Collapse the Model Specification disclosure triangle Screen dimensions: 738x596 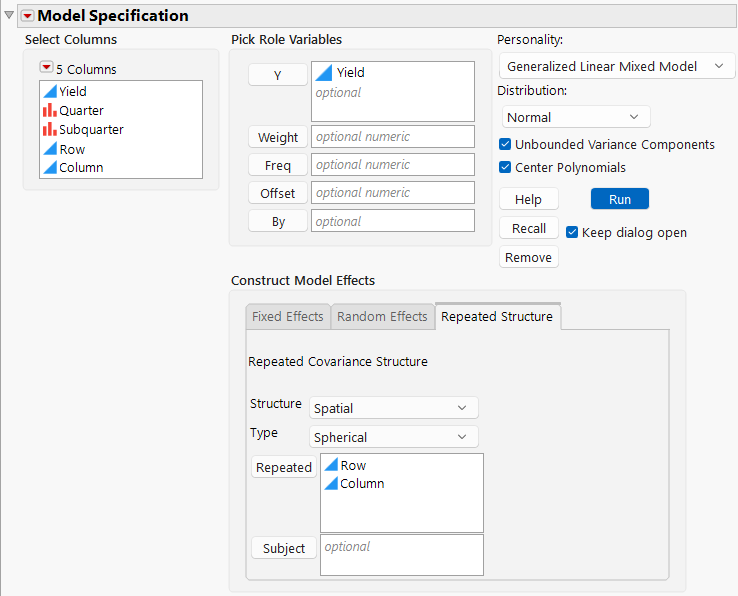click(10, 15)
